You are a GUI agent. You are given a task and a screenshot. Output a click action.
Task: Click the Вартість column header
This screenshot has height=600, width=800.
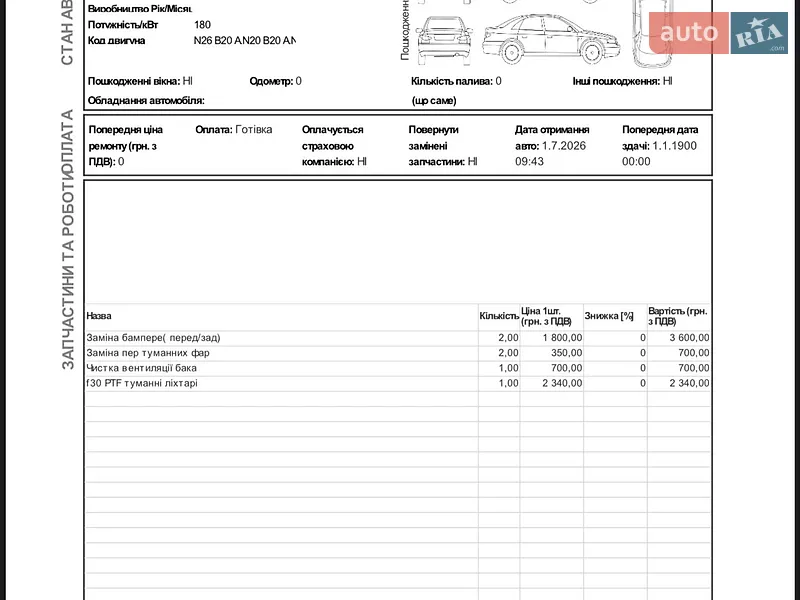pos(678,316)
